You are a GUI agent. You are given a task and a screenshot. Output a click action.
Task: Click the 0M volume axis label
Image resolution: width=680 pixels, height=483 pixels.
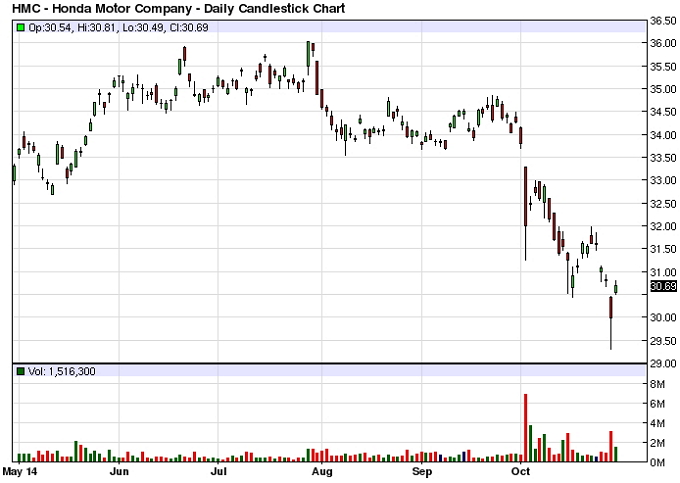pos(657,463)
